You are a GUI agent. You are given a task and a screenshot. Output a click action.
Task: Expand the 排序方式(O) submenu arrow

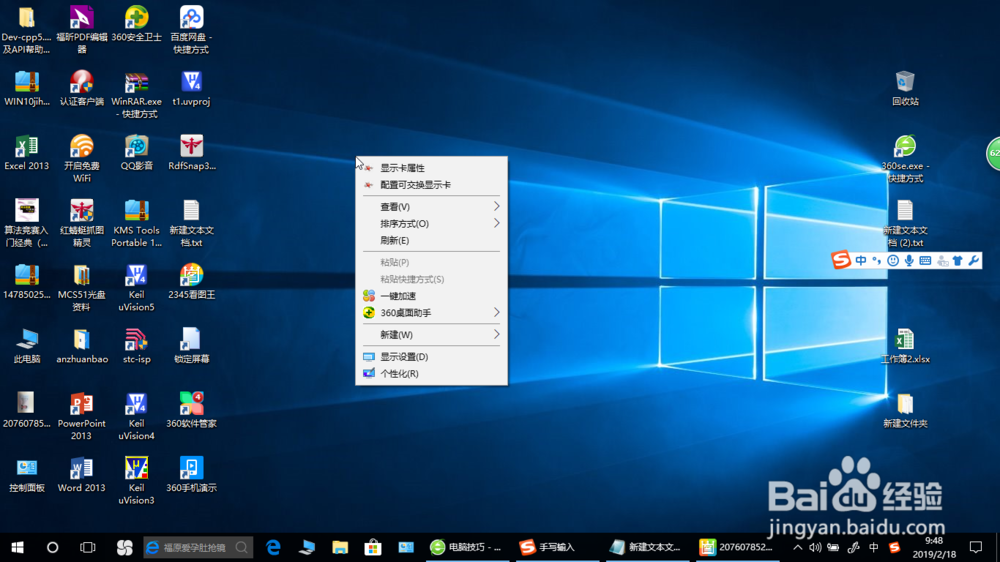coord(496,223)
